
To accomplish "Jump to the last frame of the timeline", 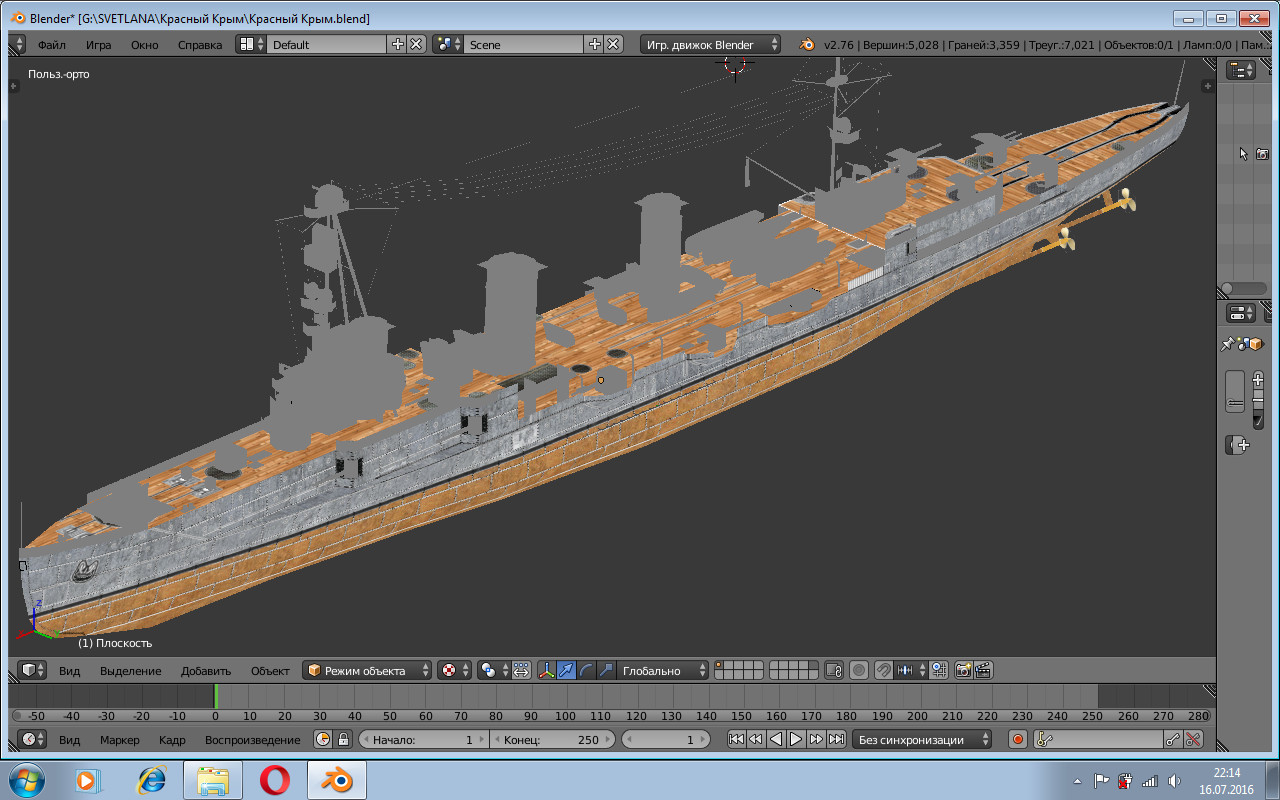I will [x=836, y=739].
